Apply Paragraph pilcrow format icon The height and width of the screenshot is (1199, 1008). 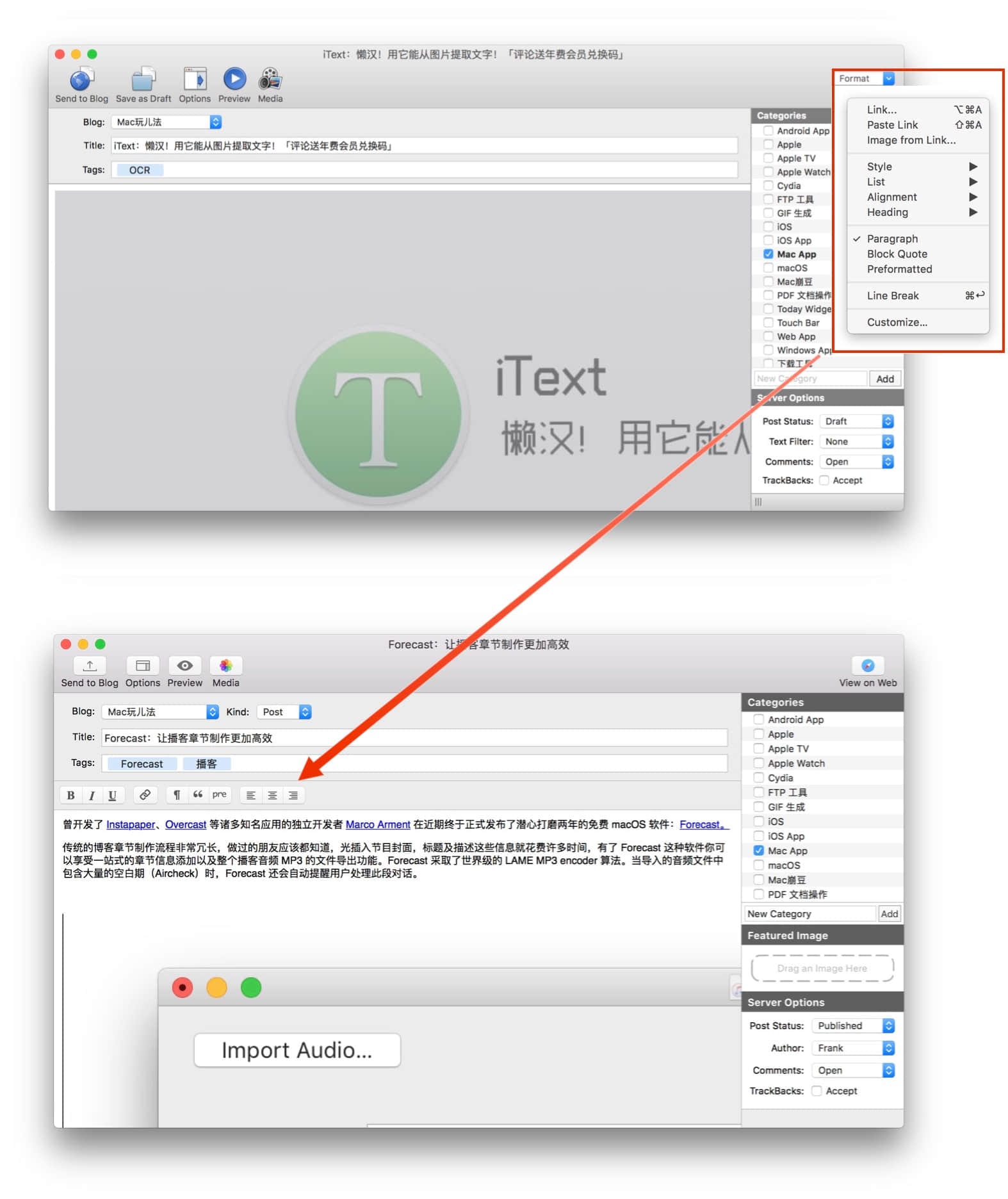click(177, 795)
